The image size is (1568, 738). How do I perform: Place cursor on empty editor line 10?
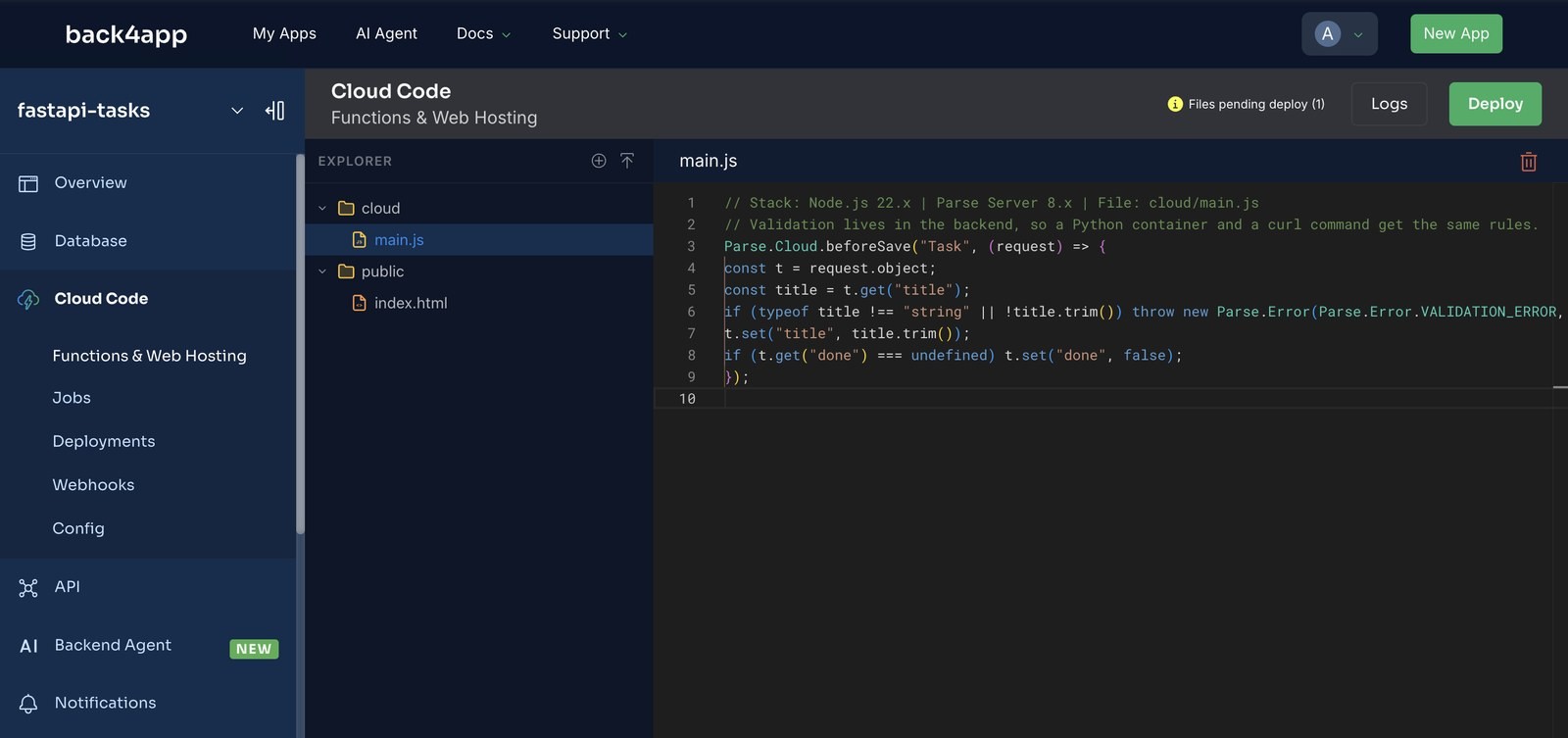pyautogui.click(x=1137, y=399)
